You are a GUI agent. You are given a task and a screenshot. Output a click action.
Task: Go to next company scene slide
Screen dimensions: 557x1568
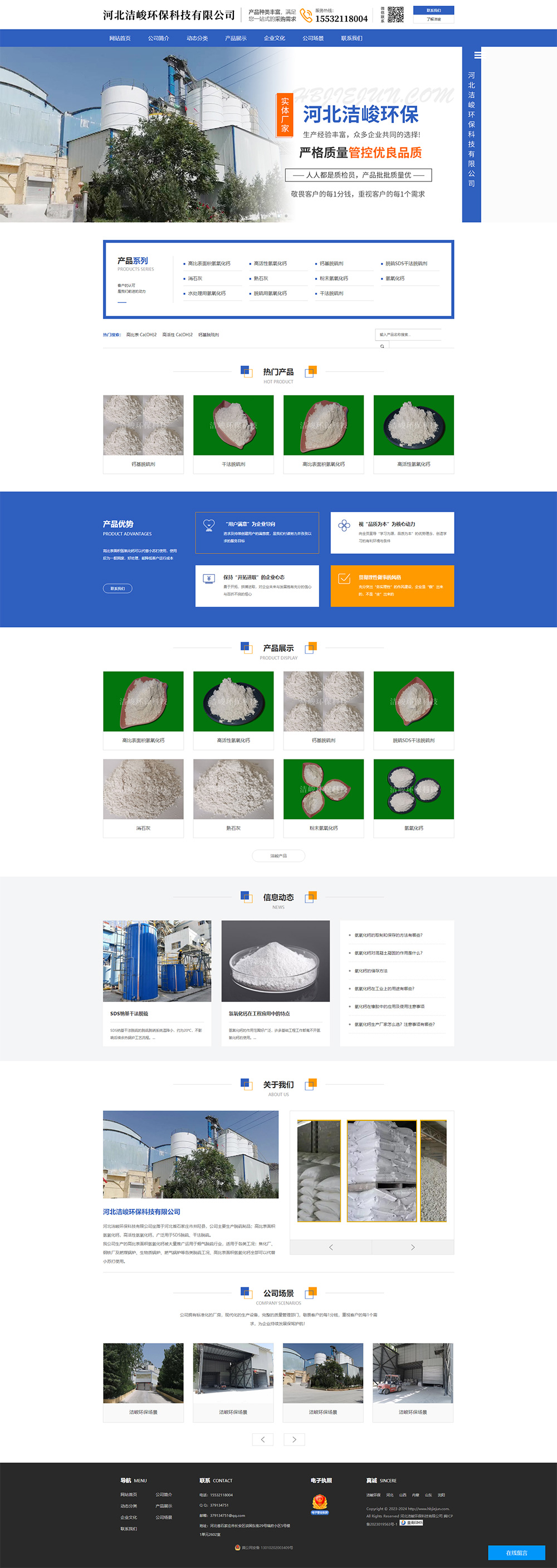click(x=294, y=1439)
